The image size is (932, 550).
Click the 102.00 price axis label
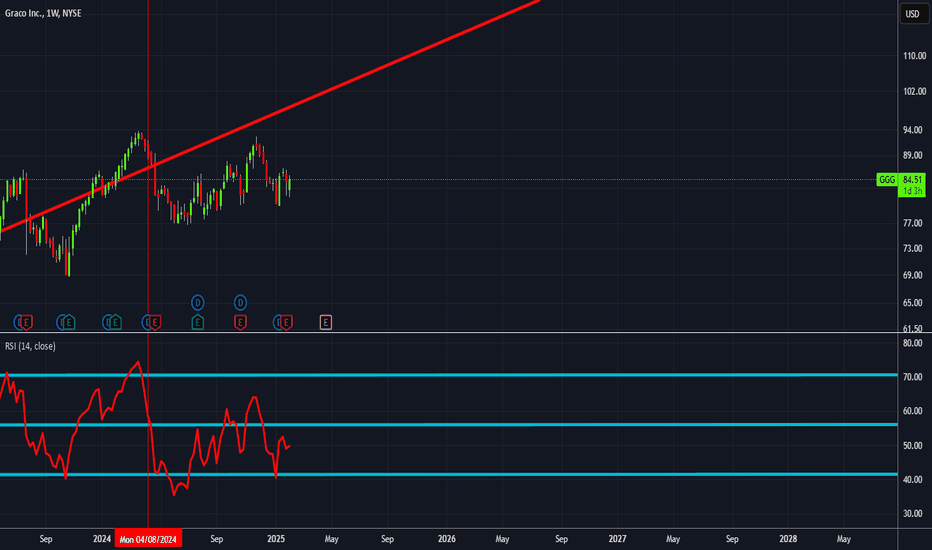click(x=914, y=91)
